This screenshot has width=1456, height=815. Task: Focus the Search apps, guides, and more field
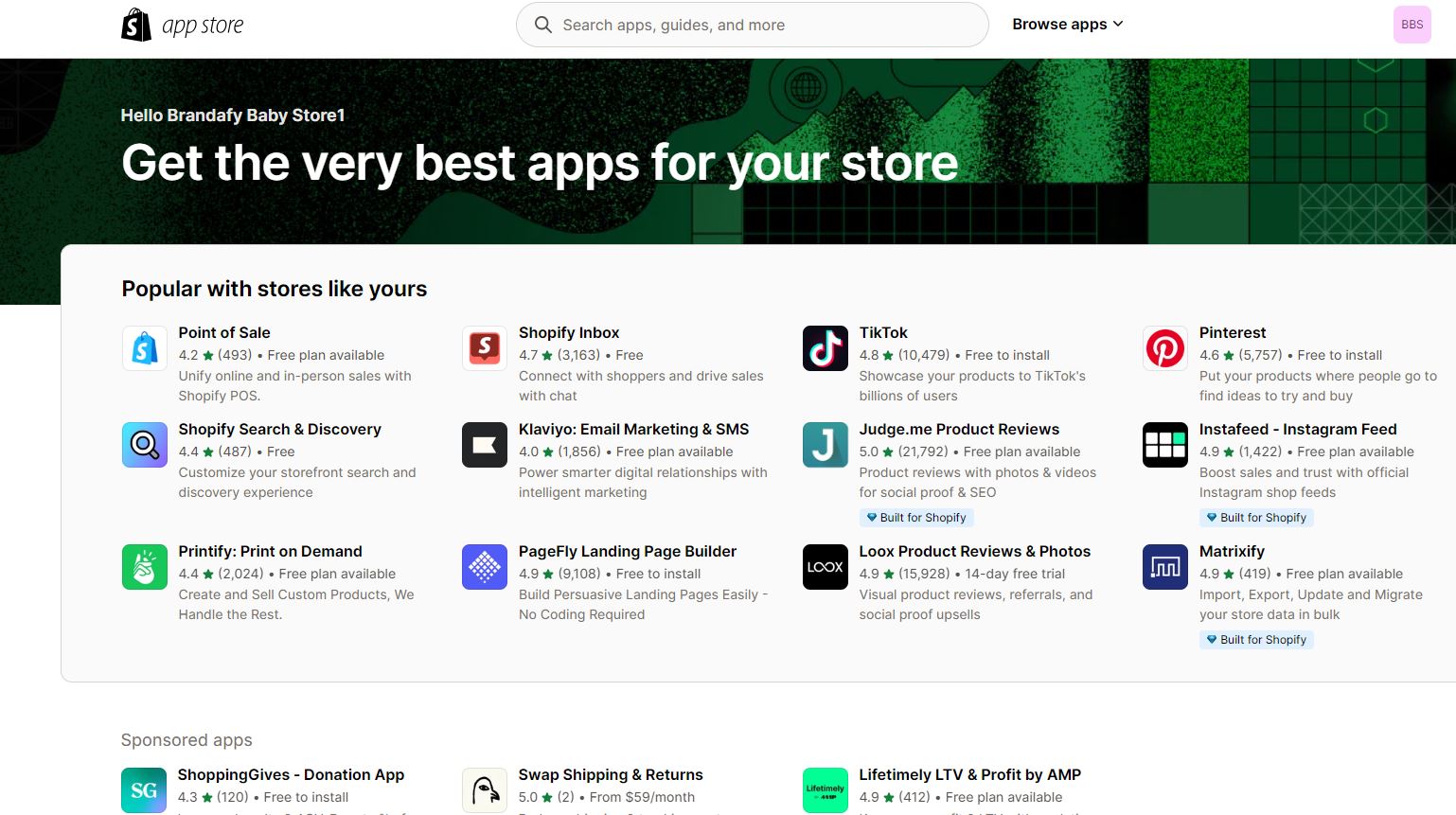click(x=753, y=25)
